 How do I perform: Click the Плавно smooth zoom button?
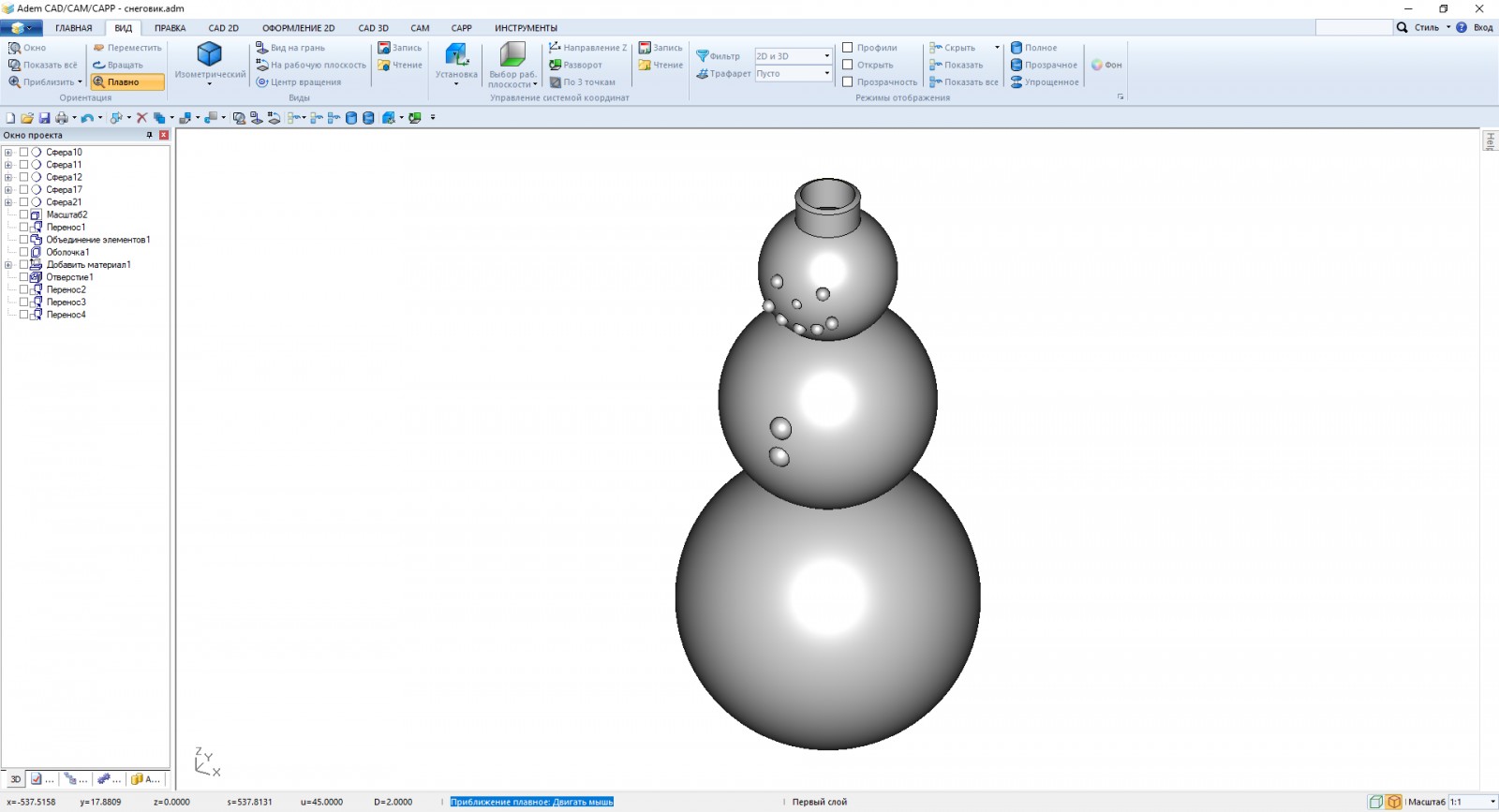127,82
